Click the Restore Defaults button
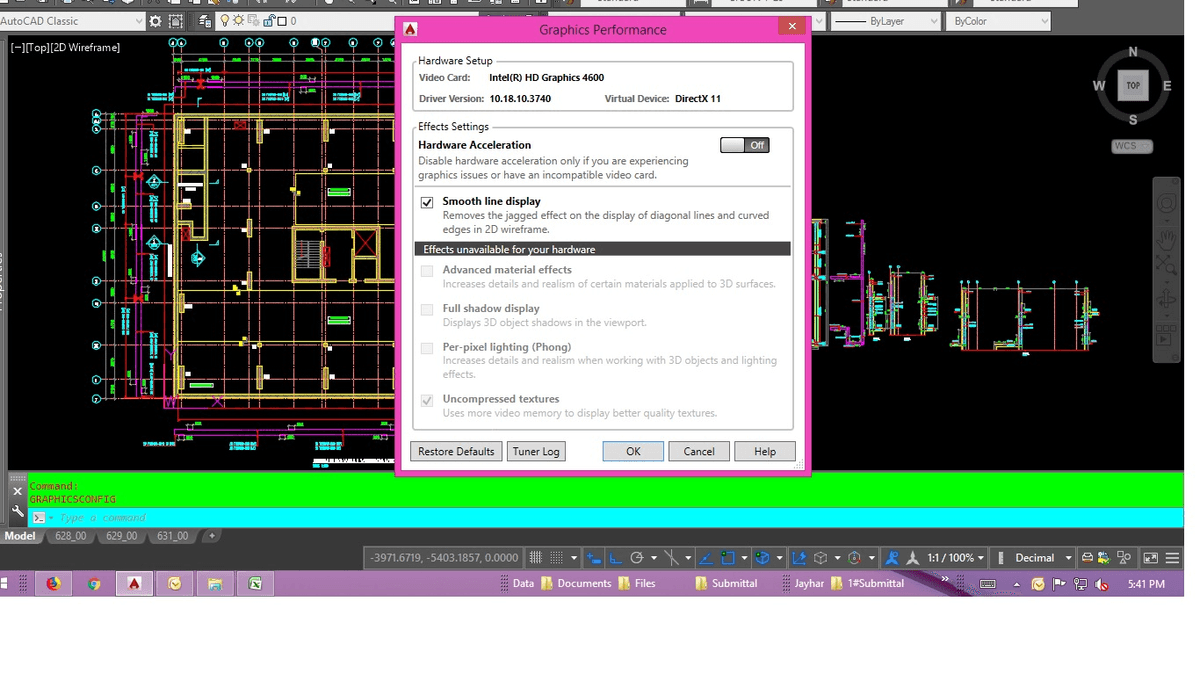The width and height of the screenshot is (1200, 675). 456,452
